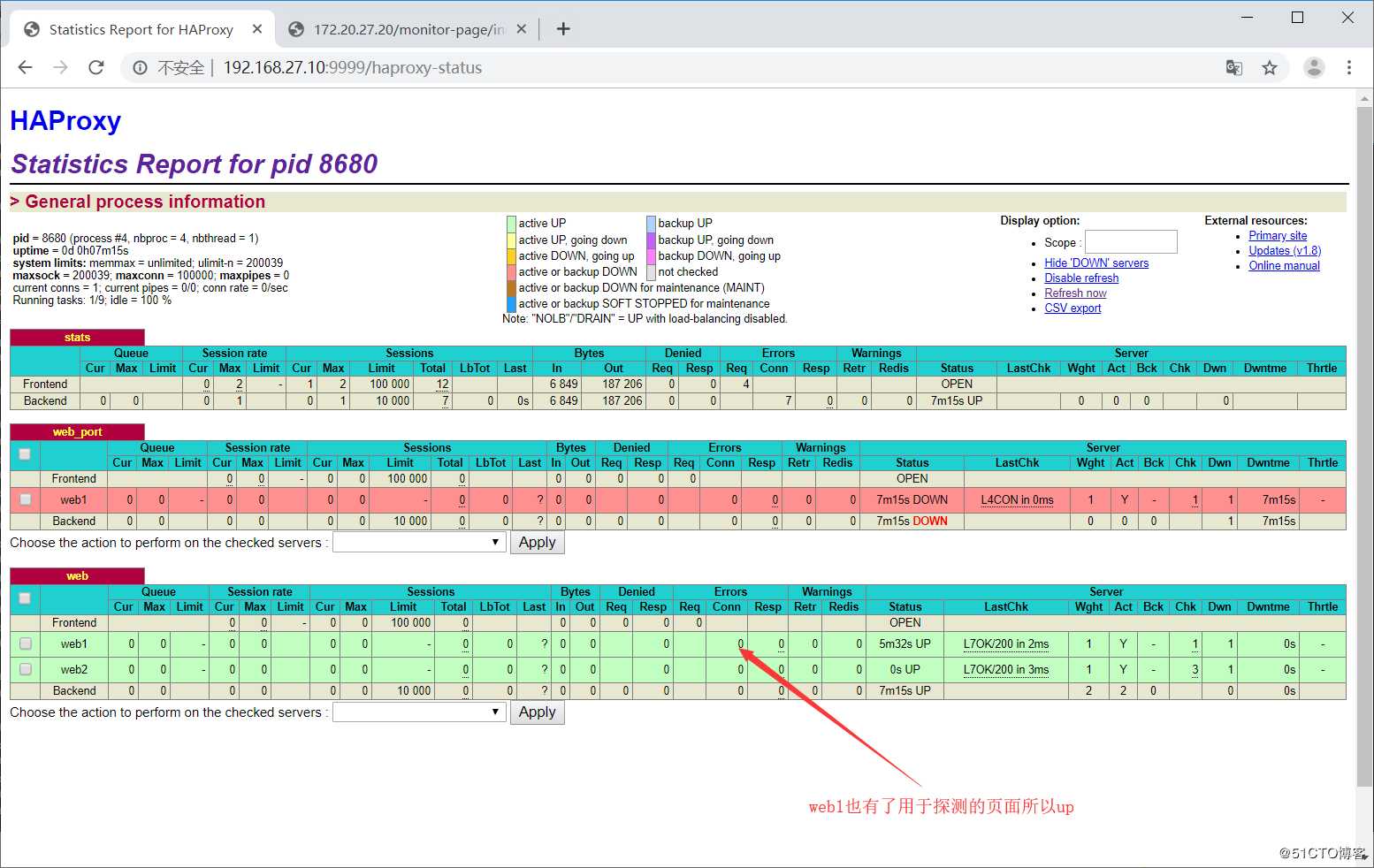
Task: Translate this page icon
Action: tap(1234, 67)
